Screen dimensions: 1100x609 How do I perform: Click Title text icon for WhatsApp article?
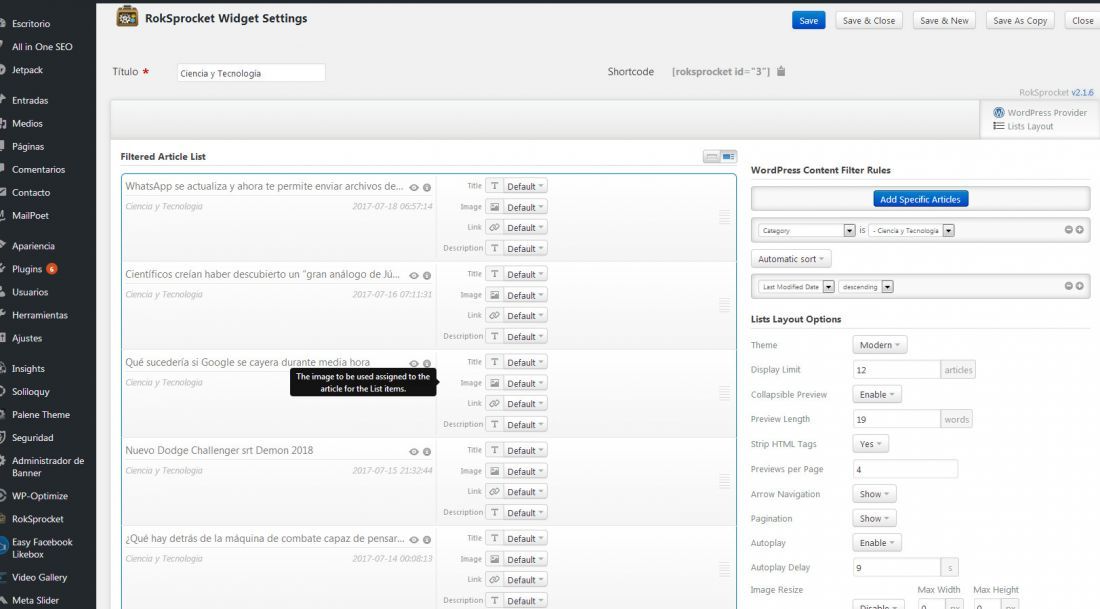495,186
